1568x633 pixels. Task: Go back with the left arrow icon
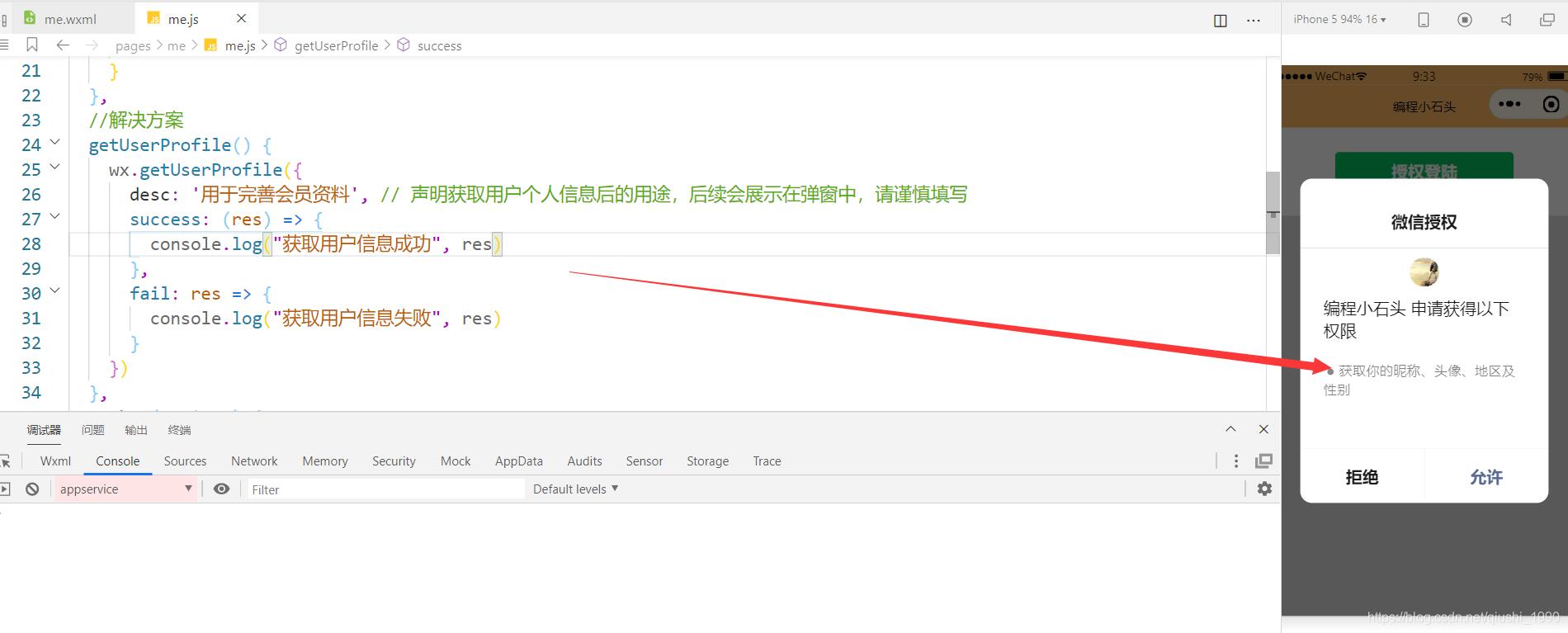pos(63,45)
